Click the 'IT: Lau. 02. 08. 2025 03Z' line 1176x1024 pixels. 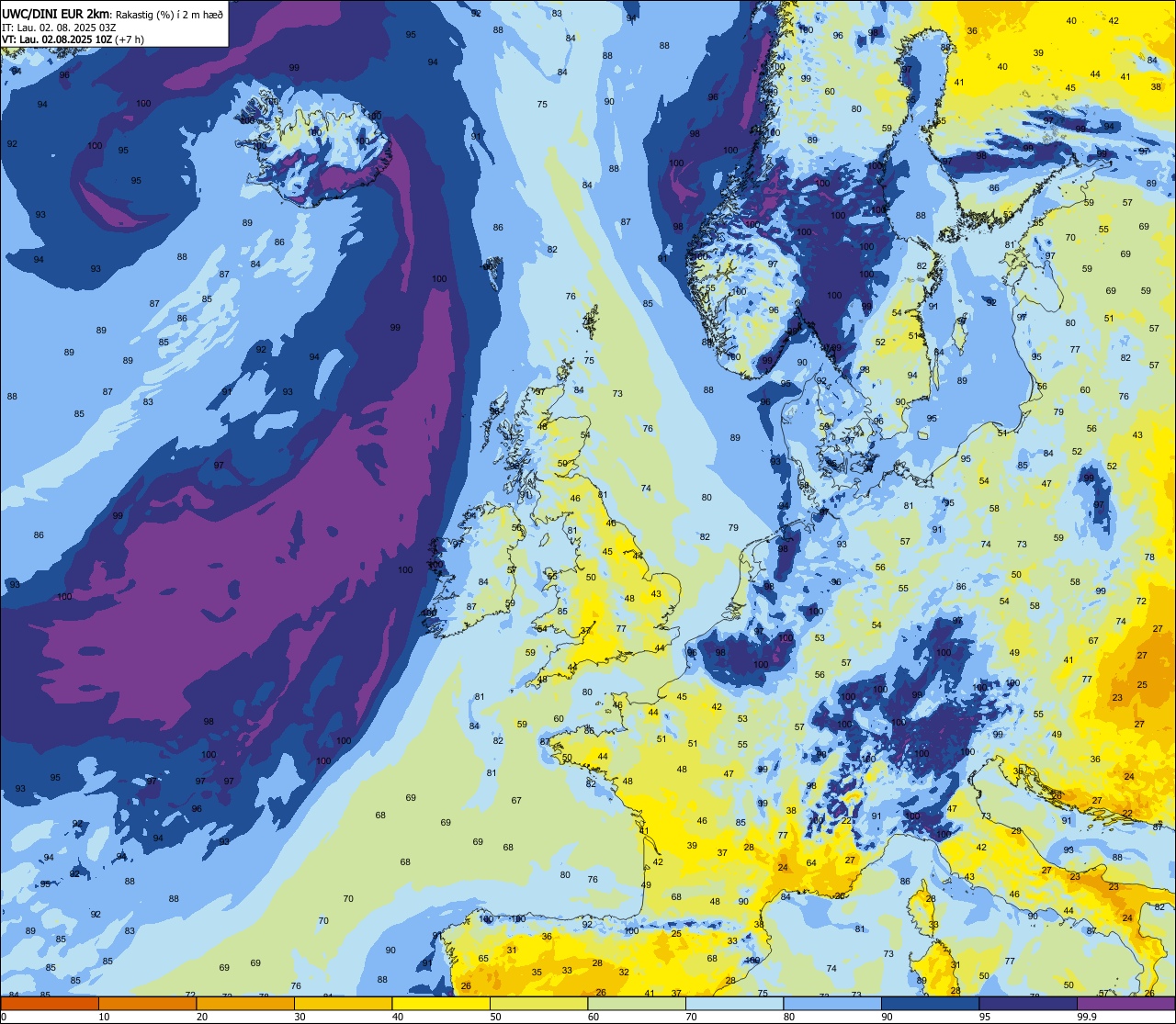tap(59, 28)
